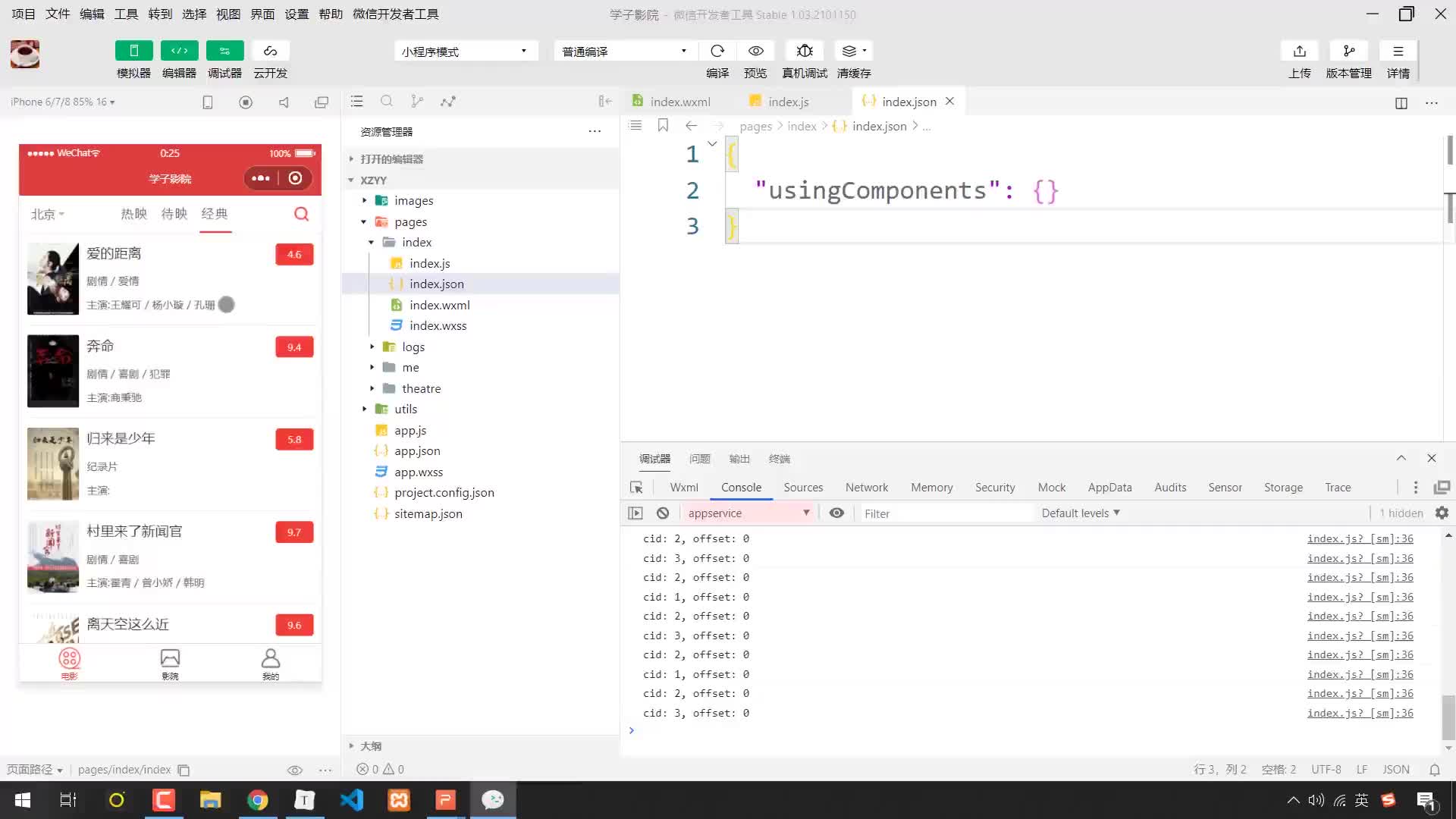The width and height of the screenshot is (1456, 819).
Task: Open iPhone 6/7/8 device selector
Action: 63,102
